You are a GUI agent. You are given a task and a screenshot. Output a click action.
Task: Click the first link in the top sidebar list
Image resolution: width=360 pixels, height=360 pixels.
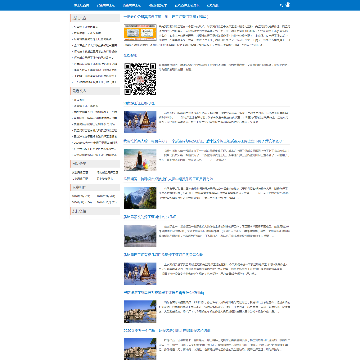[86, 27]
